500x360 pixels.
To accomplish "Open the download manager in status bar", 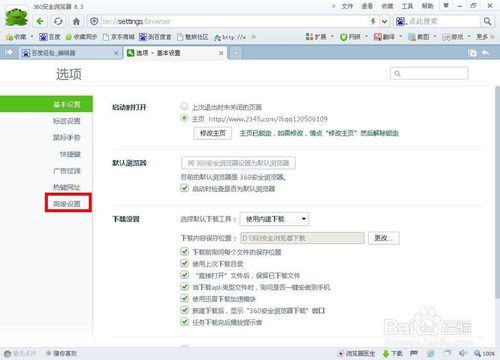I will point(393,353).
